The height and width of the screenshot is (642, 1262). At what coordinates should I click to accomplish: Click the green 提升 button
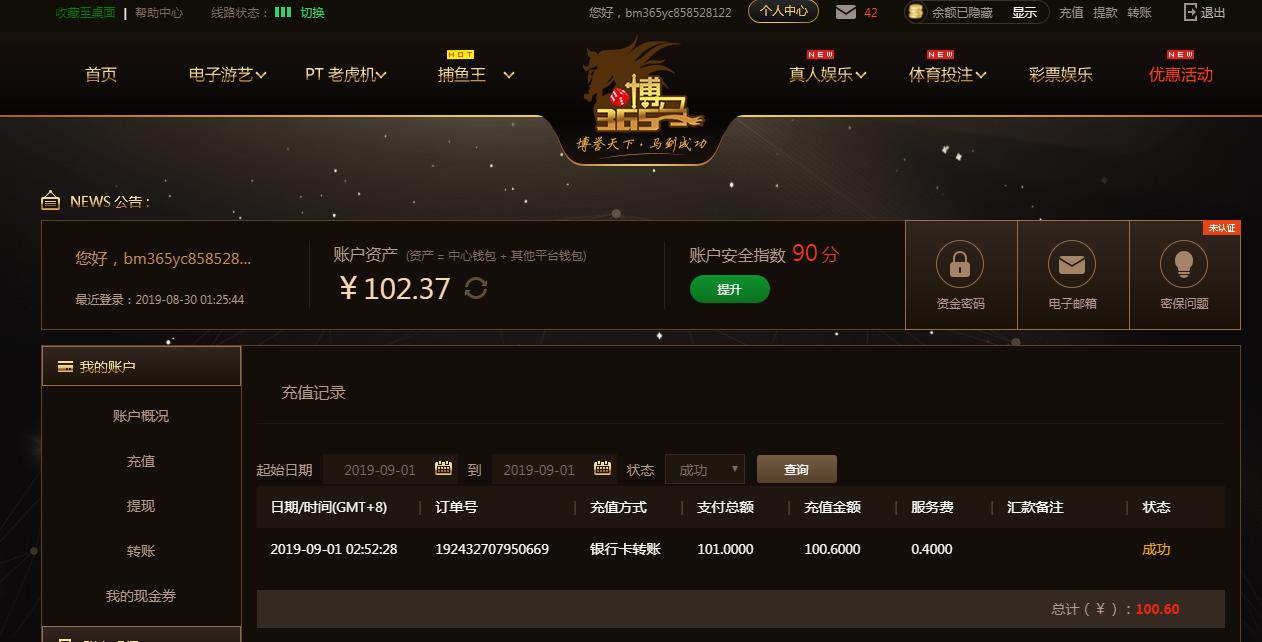point(730,289)
